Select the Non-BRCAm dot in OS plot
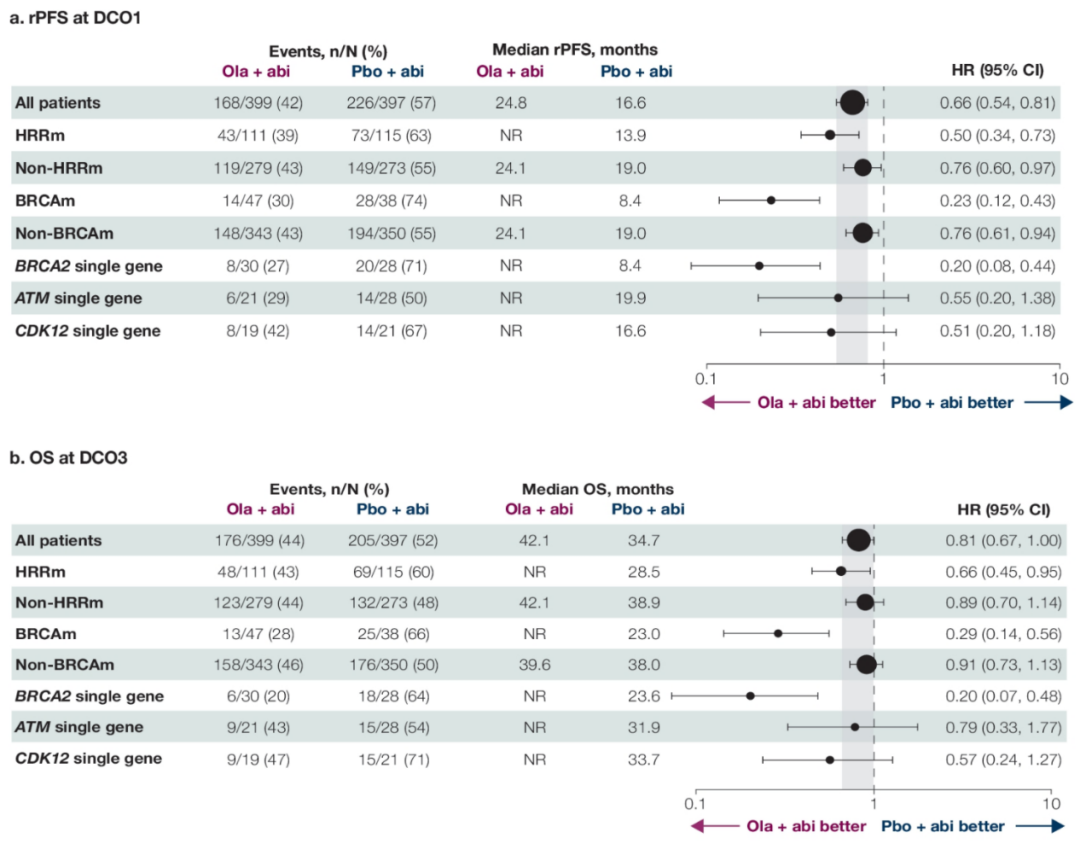Screen dimensions: 1080x849 (x=866, y=663)
